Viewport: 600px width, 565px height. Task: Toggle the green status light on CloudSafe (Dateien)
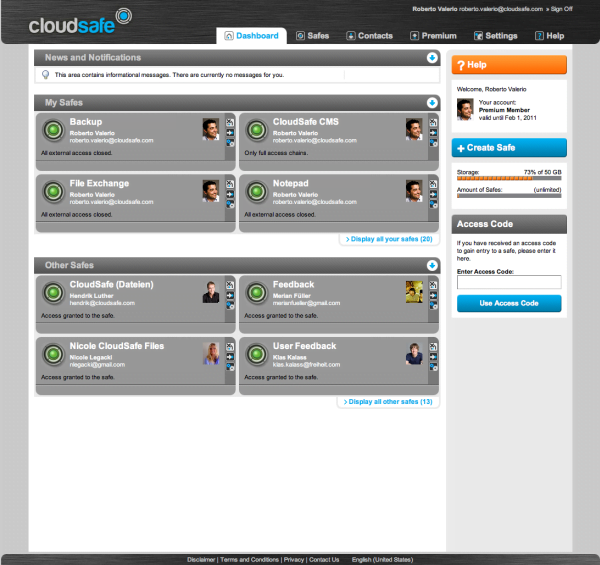click(x=54, y=293)
